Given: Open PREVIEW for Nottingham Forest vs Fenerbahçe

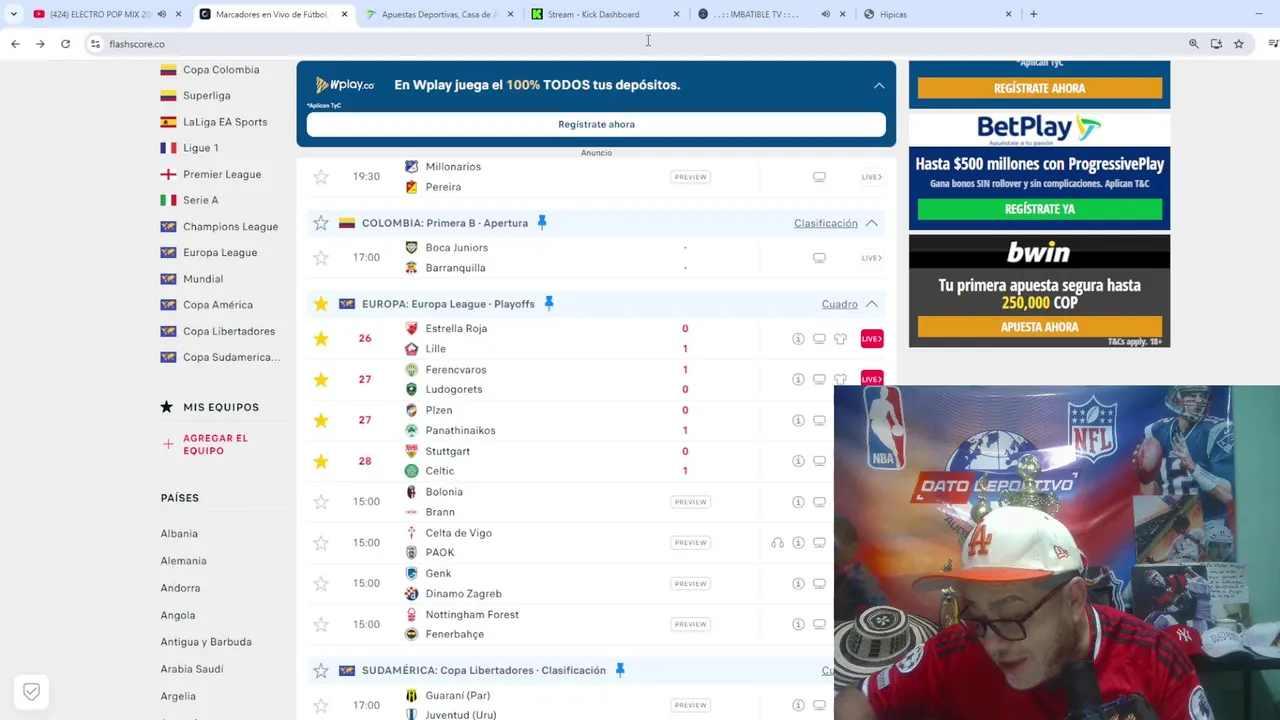Looking at the screenshot, I should (x=690, y=624).
